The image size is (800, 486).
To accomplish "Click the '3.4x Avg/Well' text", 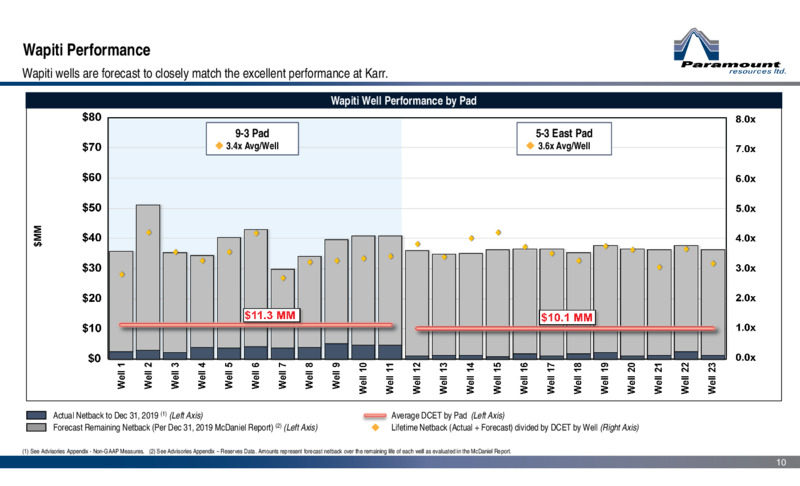I will tap(252, 146).
